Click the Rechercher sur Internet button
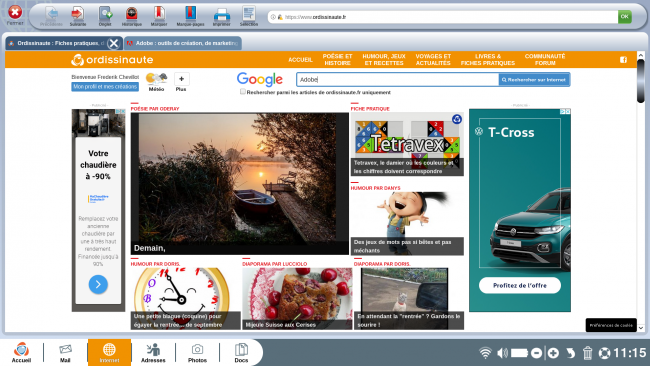Image resolution: width=650 pixels, height=366 pixels. pos(534,80)
